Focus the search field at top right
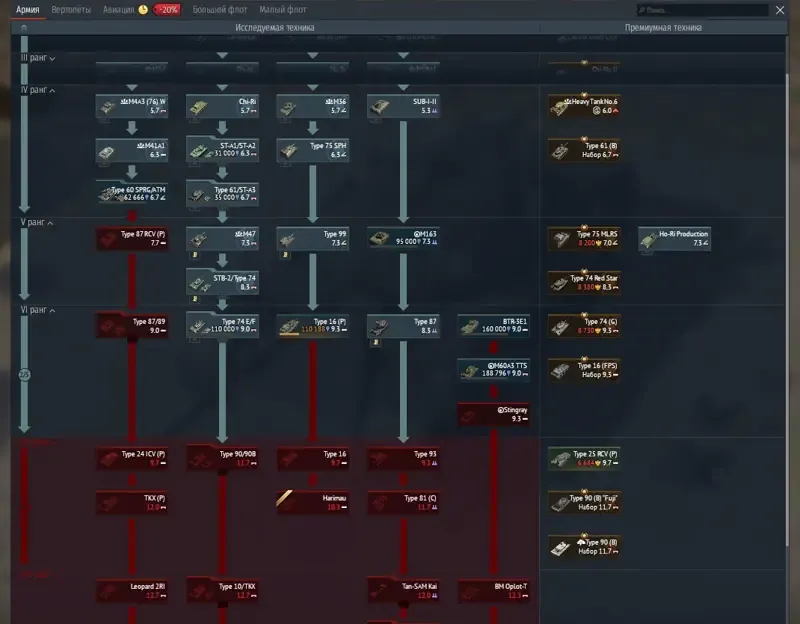Screen dimensions: 800x624 (703, 10)
